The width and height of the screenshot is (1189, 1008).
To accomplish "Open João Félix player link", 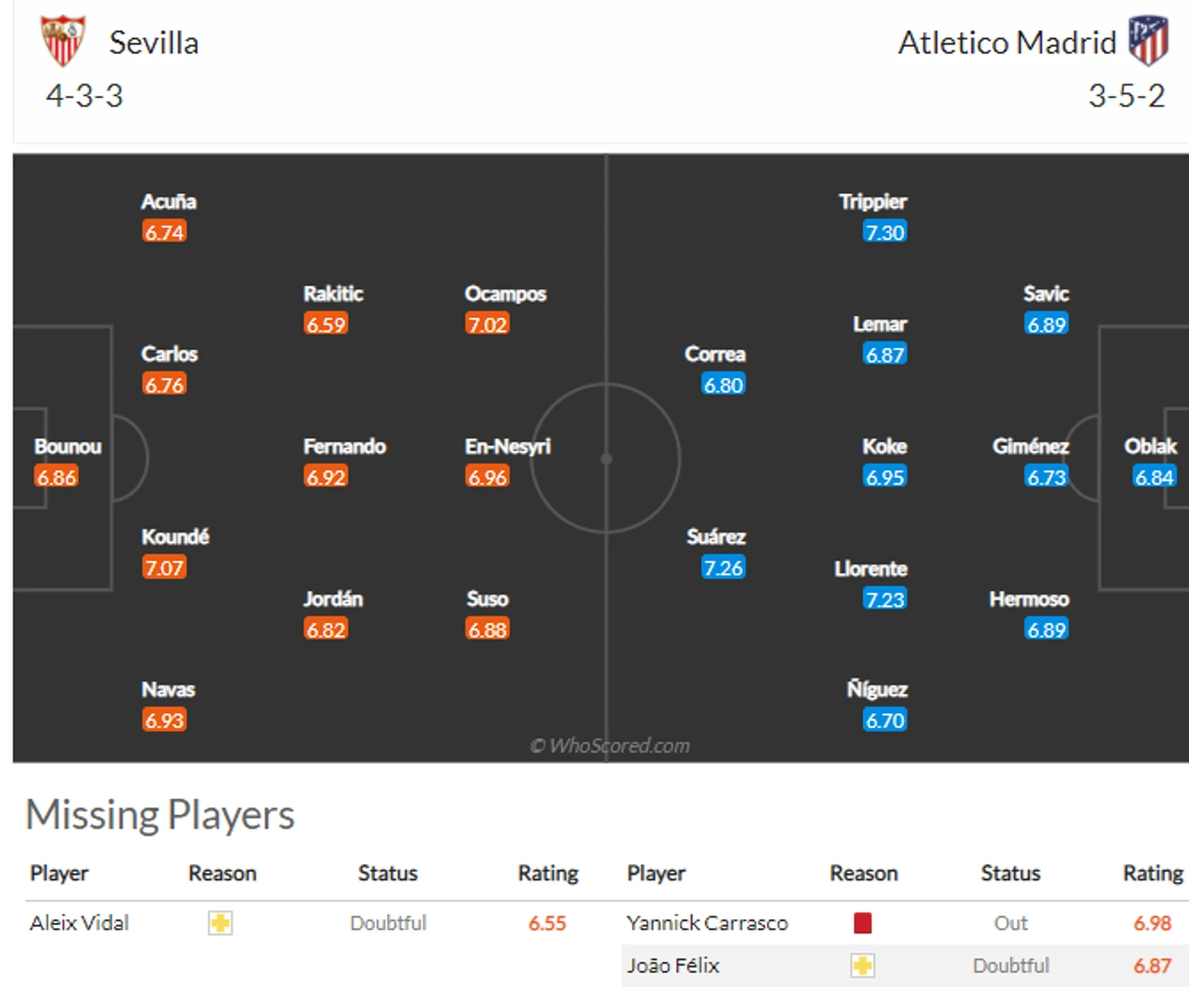I will (673, 966).
